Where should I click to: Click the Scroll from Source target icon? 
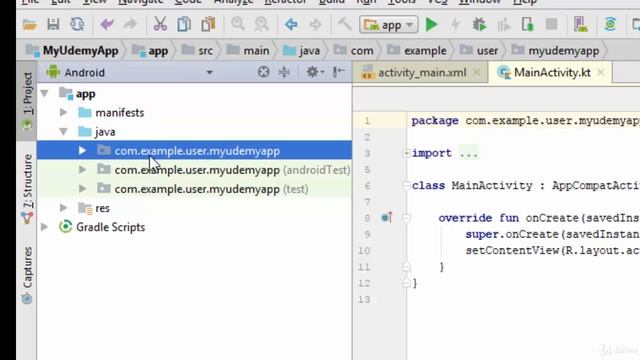pyautogui.click(x=263, y=72)
